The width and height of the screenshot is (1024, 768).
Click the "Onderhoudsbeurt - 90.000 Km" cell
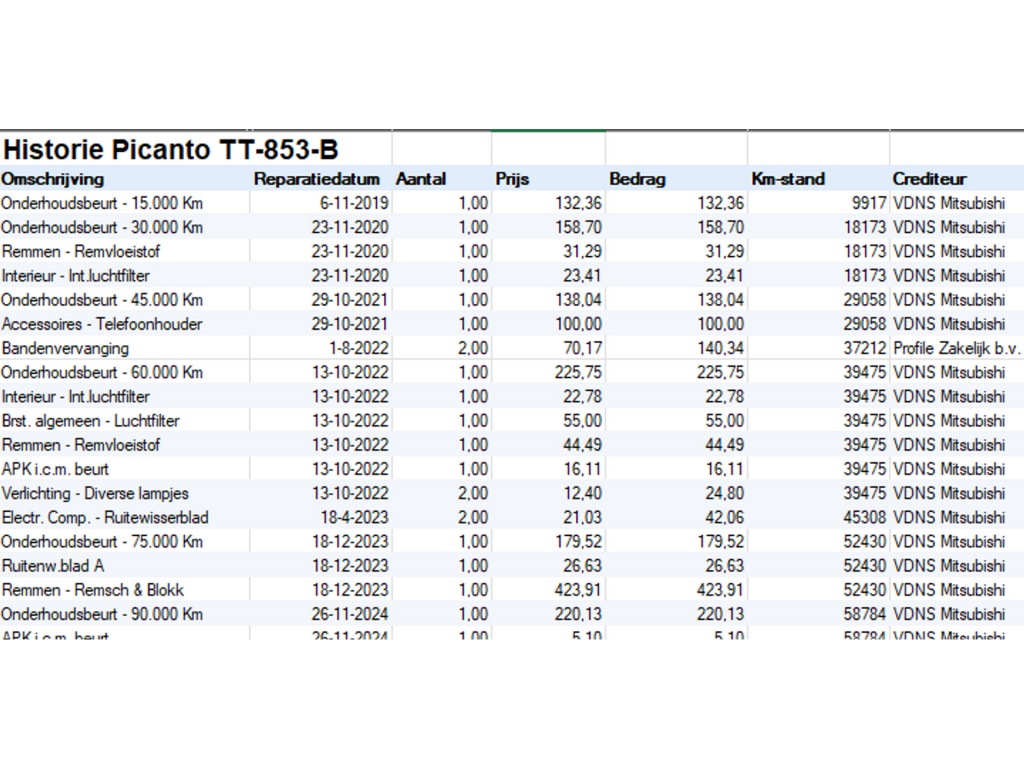[102, 614]
